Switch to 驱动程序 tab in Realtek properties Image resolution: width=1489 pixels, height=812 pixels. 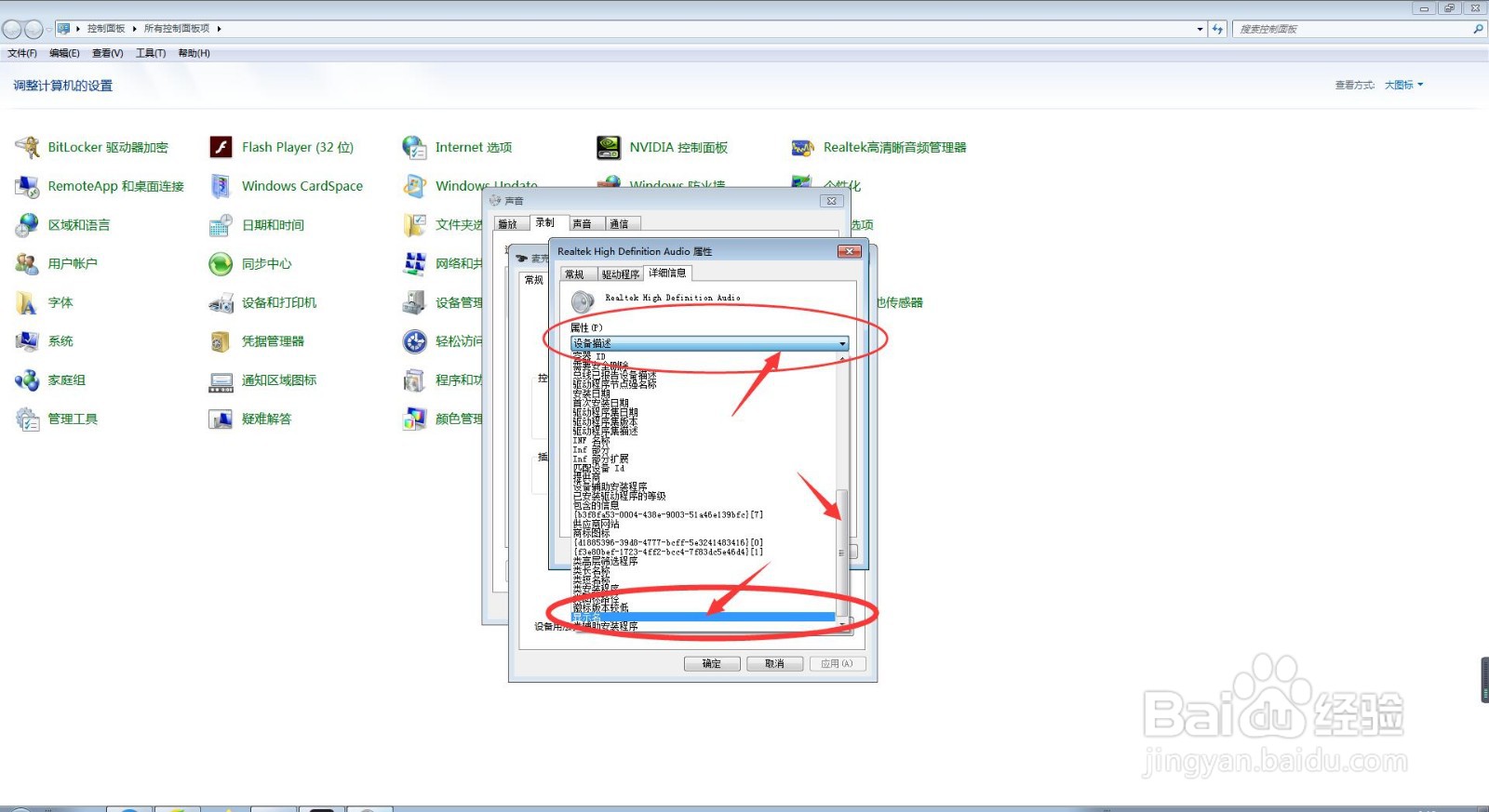click(x=620, y=274)
